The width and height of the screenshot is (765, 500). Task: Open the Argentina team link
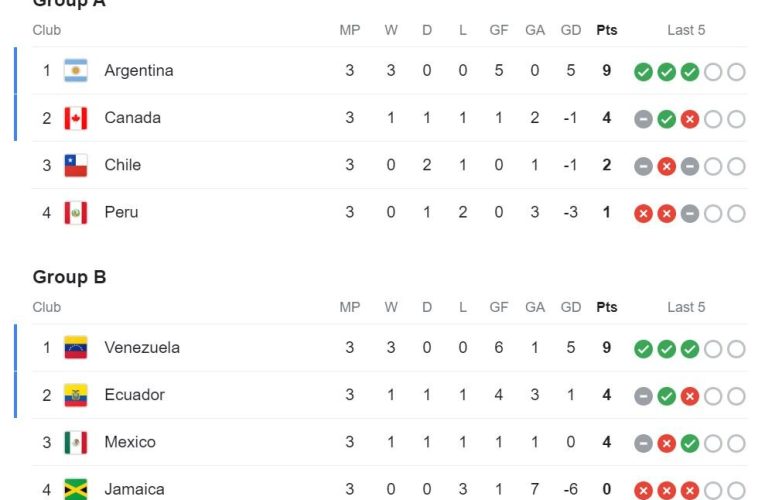[x=138, y=71]
